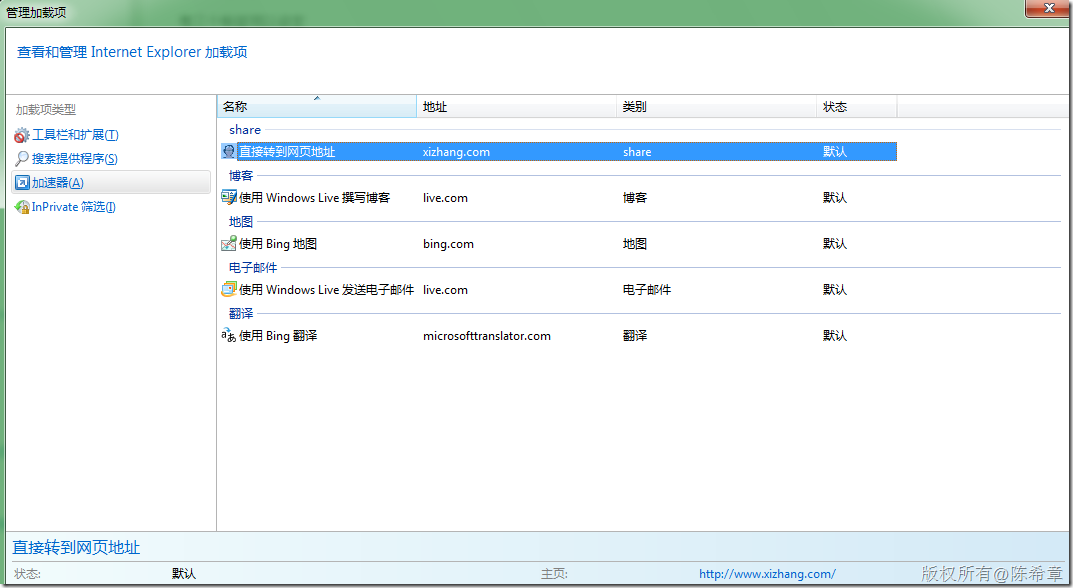Collapse the 地图 group header
The image size is (1073, 588).
pos(241,221)
